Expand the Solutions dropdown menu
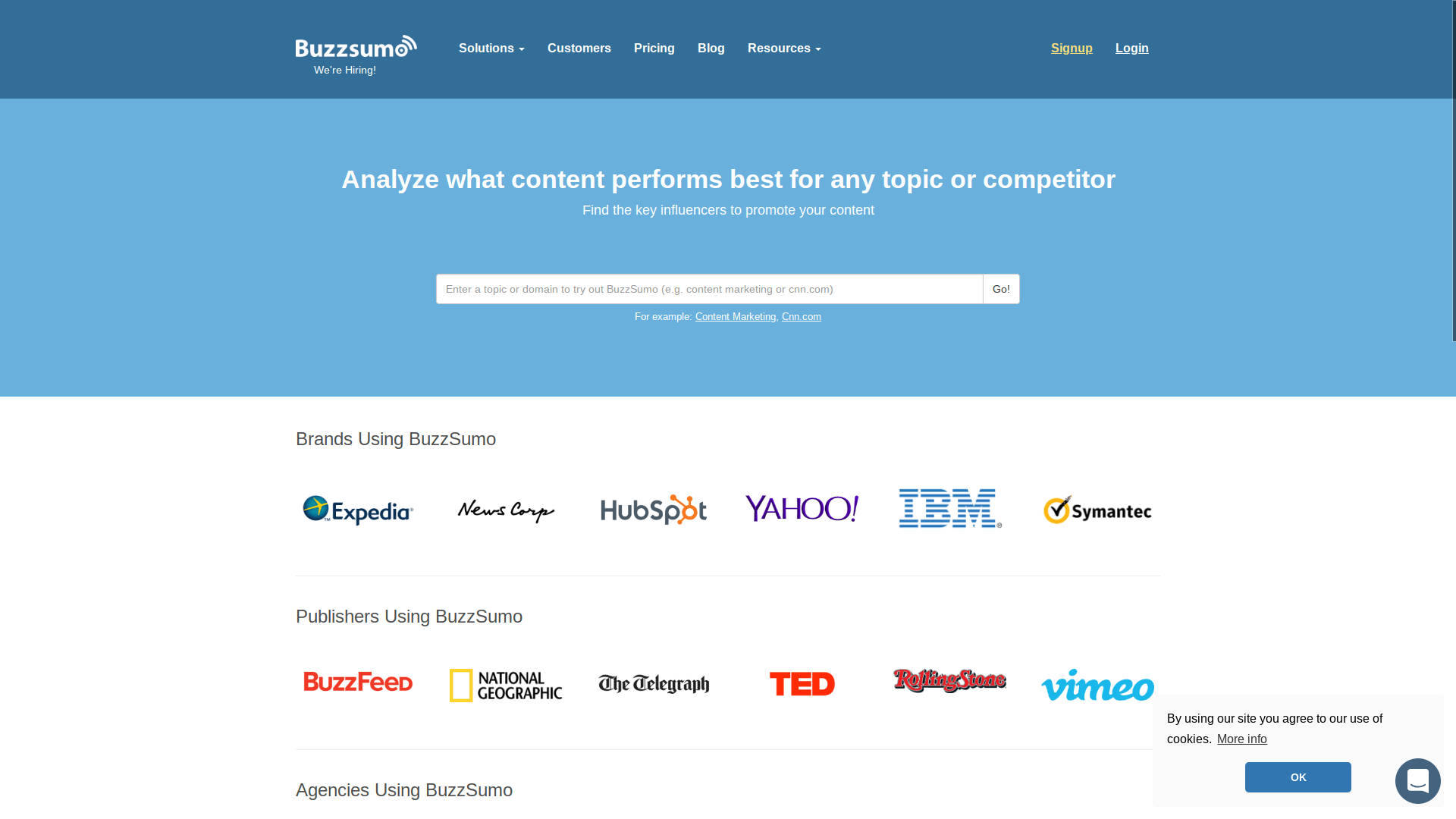This screenshot has width=1456, height=819. 491,48
